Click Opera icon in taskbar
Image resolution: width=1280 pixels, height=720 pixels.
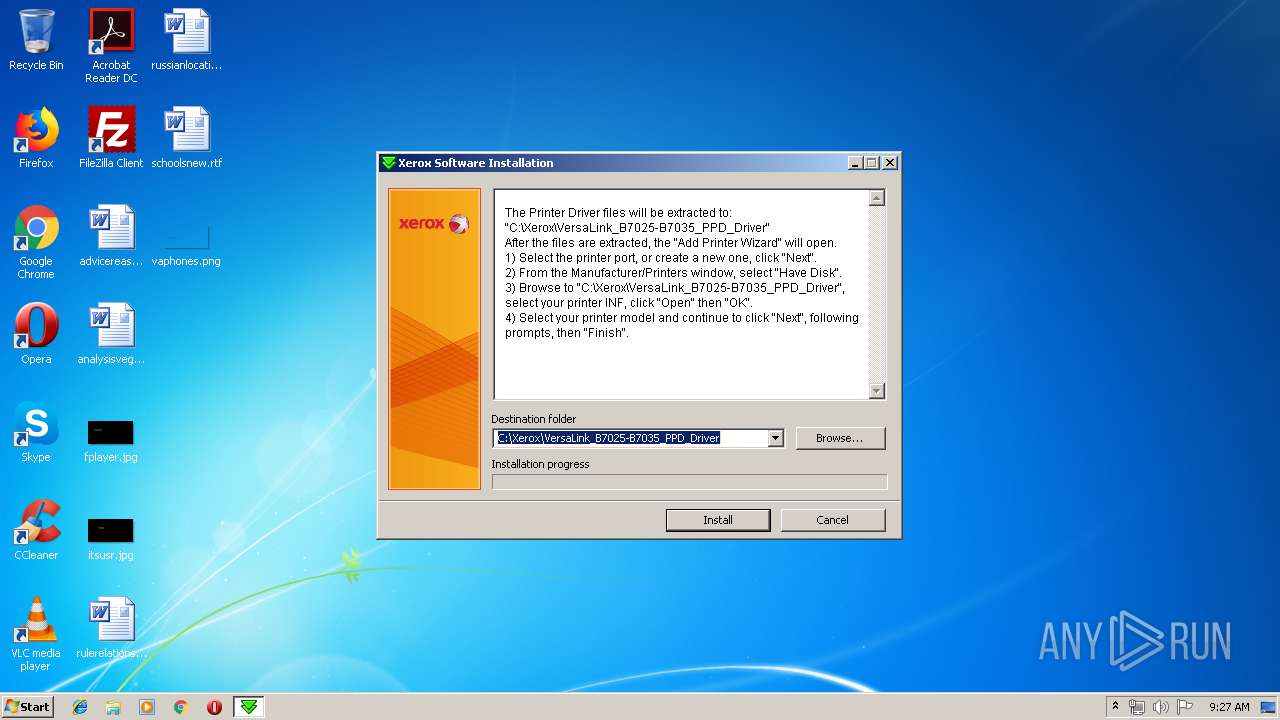click(214, 707)
